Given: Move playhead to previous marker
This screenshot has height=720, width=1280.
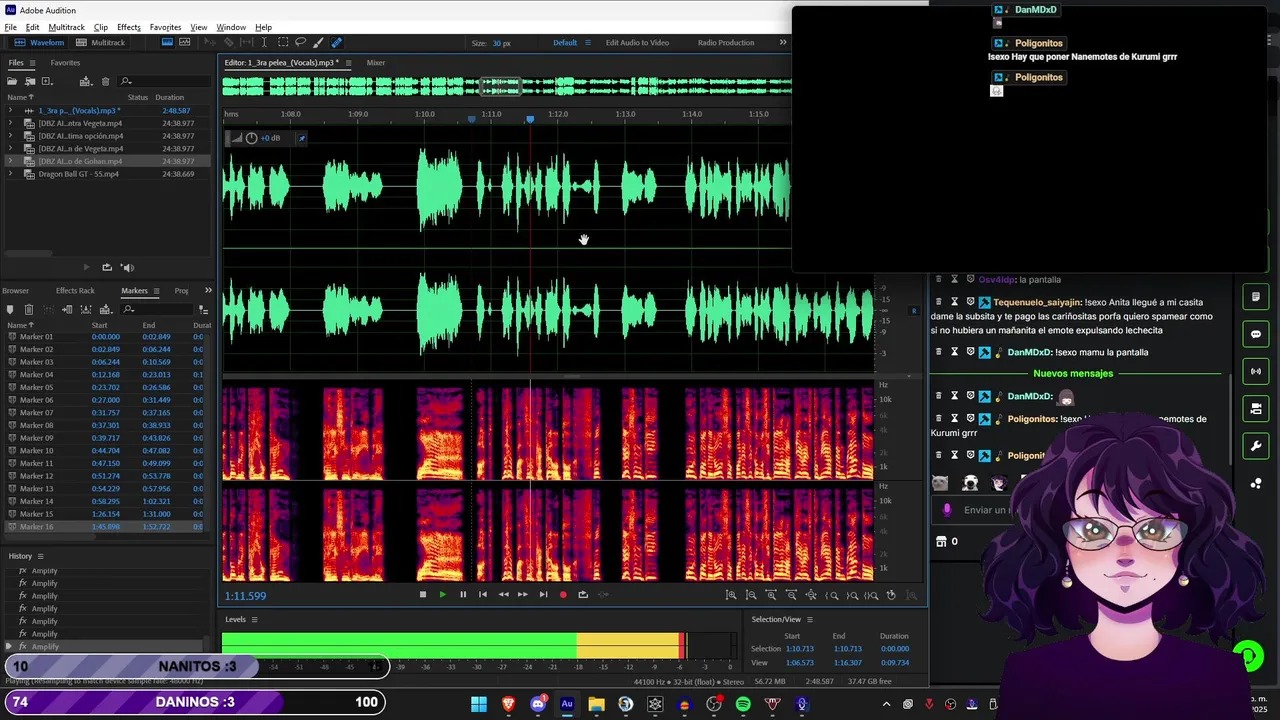Looking at the screenshot, I should tap(483, 594).
